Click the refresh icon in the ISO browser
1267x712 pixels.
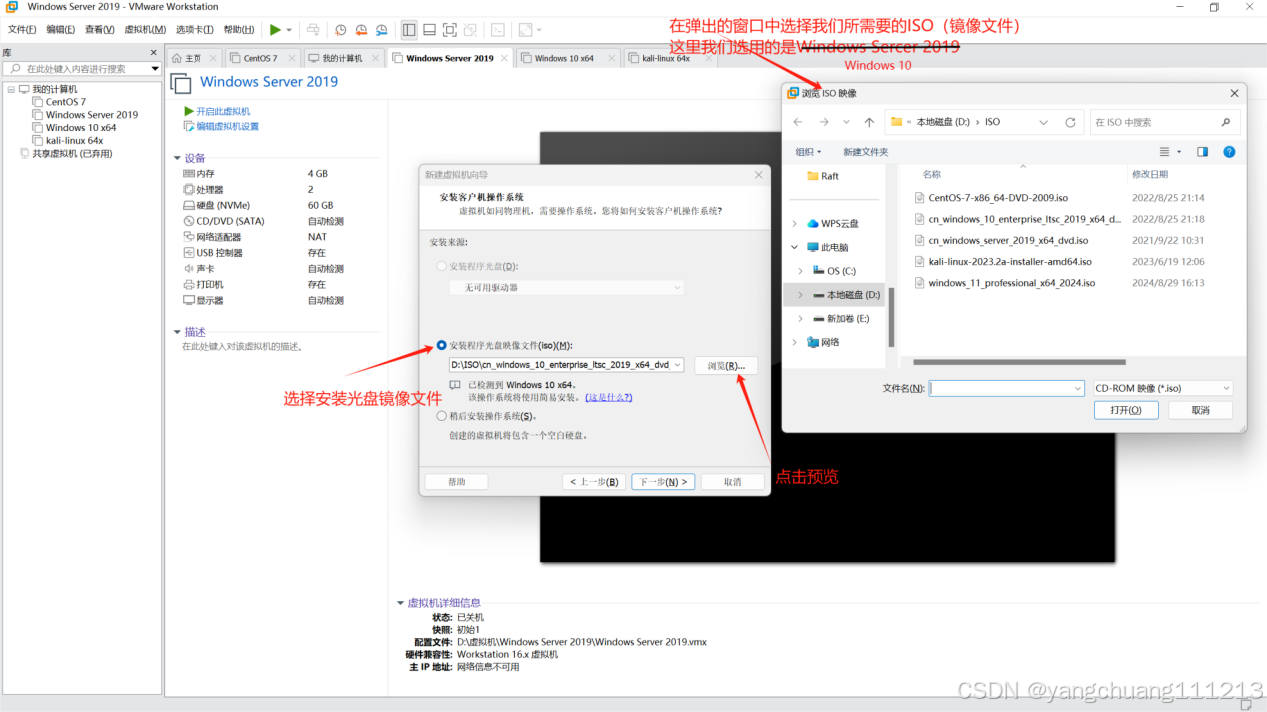(x=1070, y=122)
